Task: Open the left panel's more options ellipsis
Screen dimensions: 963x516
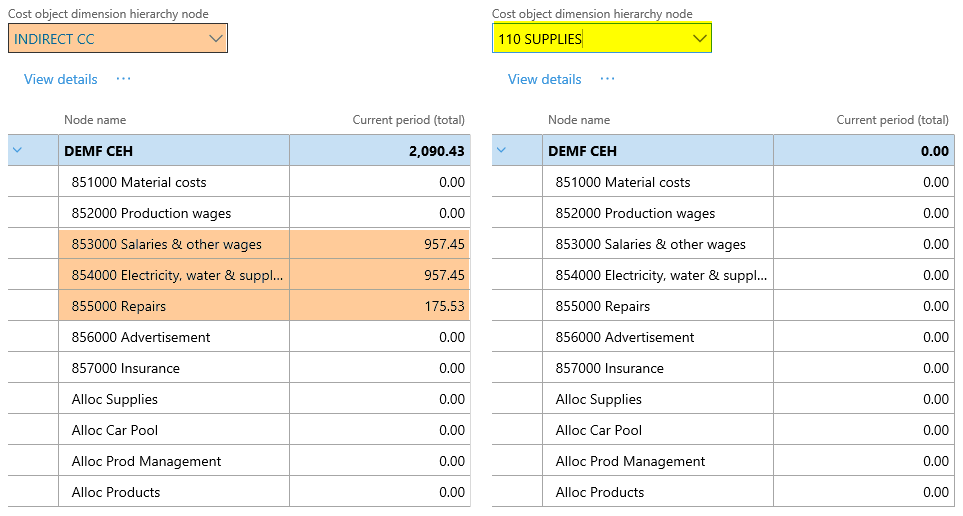Action: 123,79
